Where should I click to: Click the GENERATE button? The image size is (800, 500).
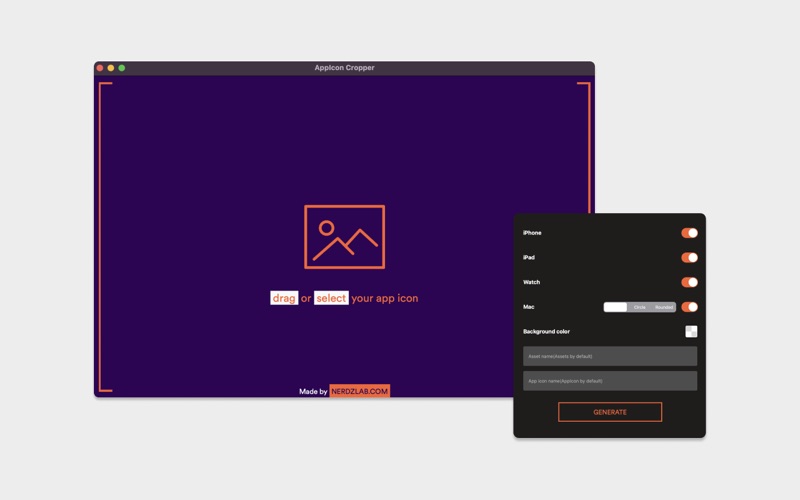pos(610,412)
